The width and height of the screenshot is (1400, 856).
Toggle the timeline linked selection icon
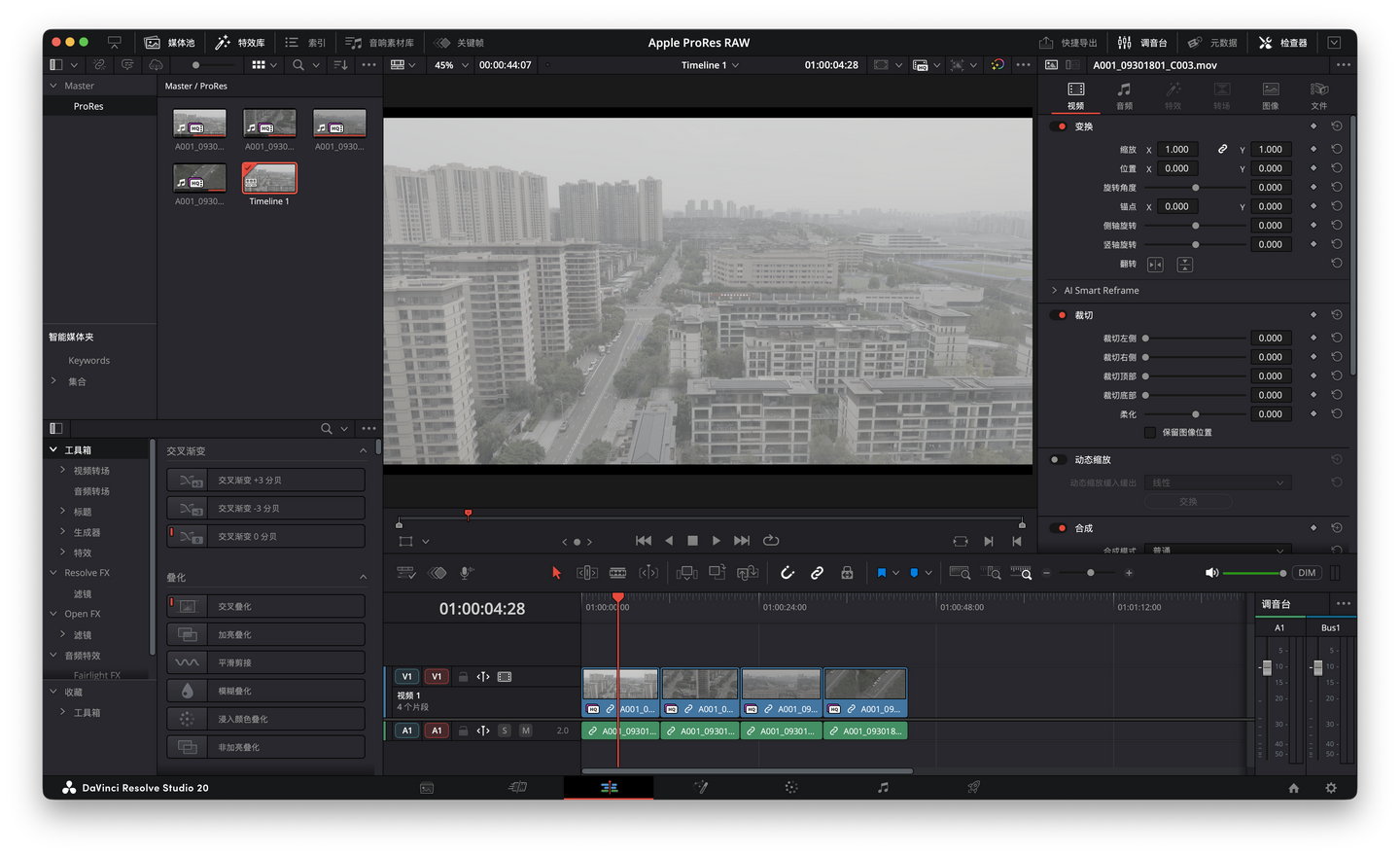[x=818, y=573]
